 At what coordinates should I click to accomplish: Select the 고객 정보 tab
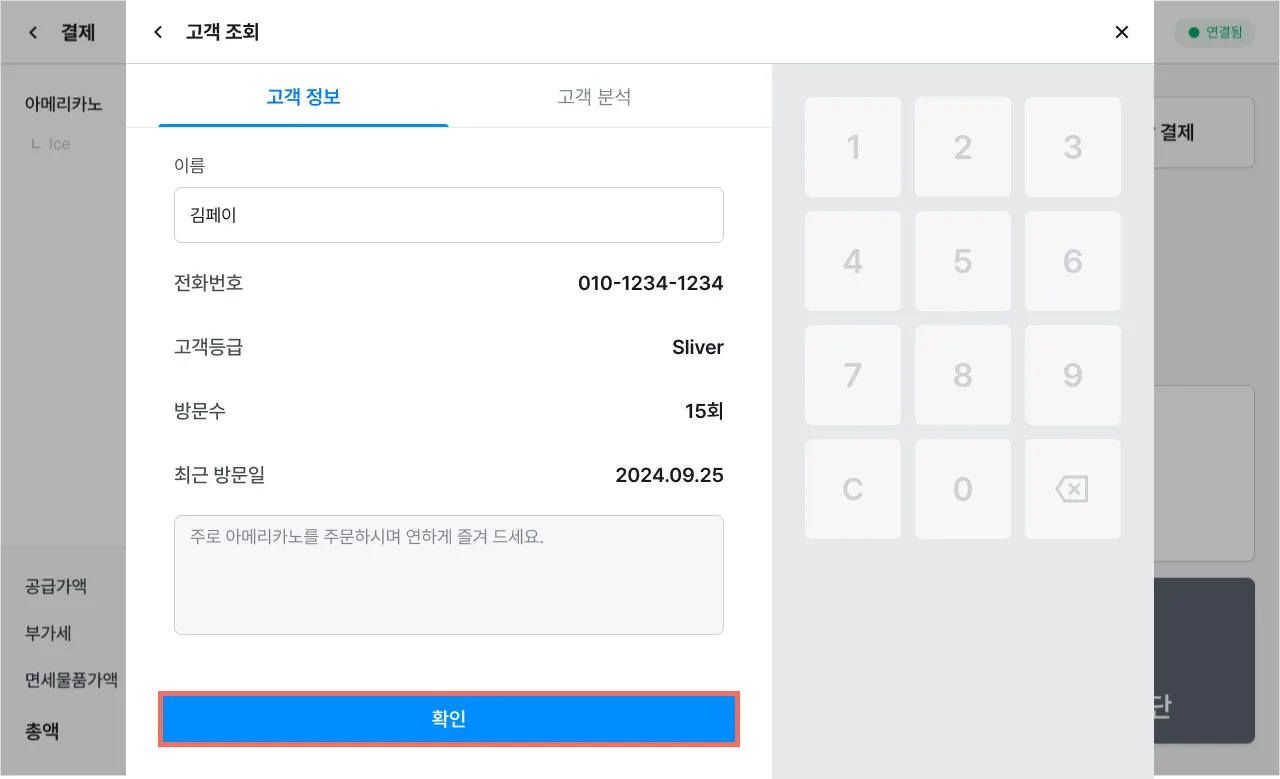tap(303, 97)
